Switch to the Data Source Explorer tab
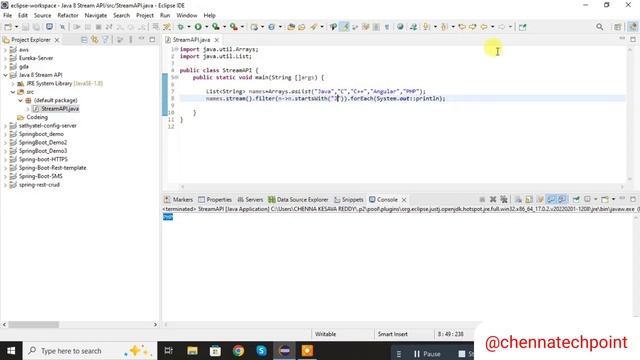 (298, 200)
